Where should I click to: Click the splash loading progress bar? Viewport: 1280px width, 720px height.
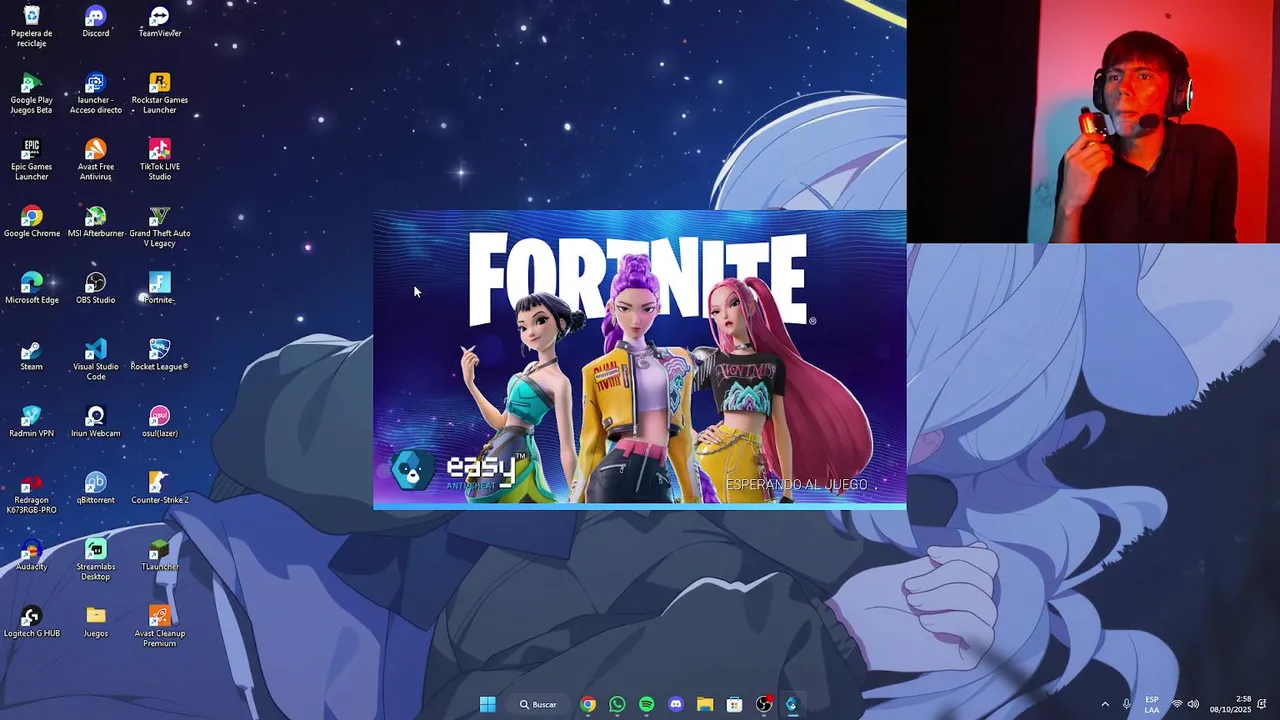(x=640, y=506)
